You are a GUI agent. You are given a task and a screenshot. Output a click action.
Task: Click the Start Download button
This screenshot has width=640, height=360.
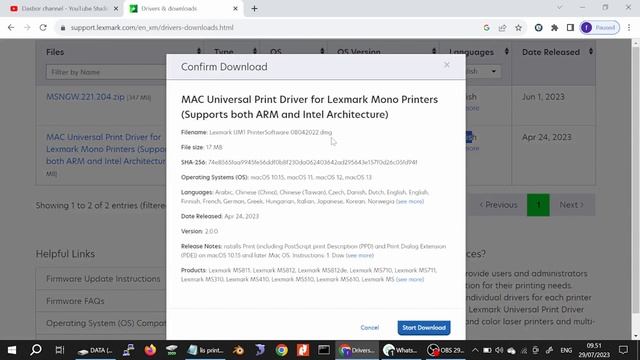click(x=424, y=328)
